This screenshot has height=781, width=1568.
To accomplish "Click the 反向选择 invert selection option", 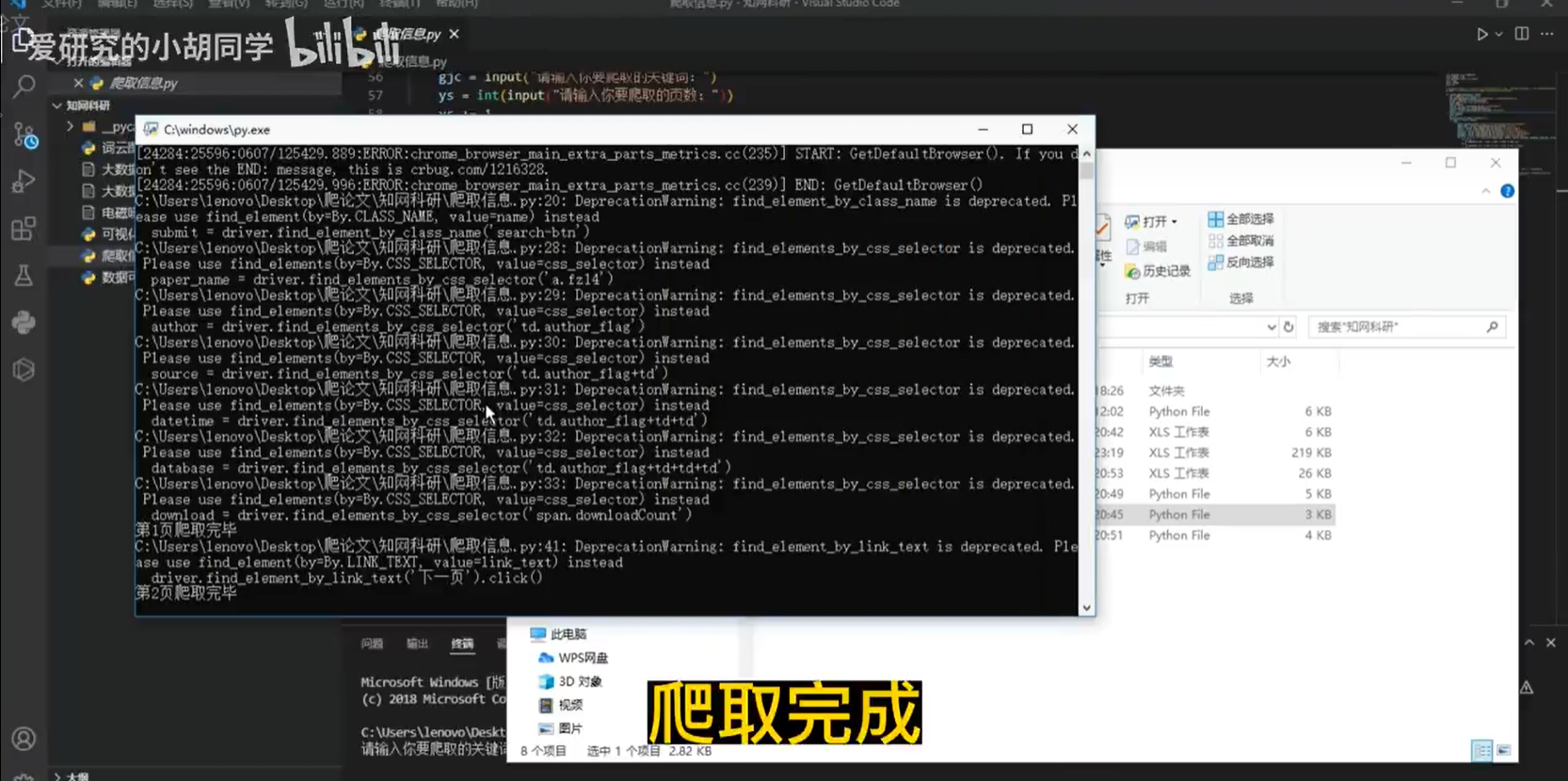I will (x=1240, y=263).
